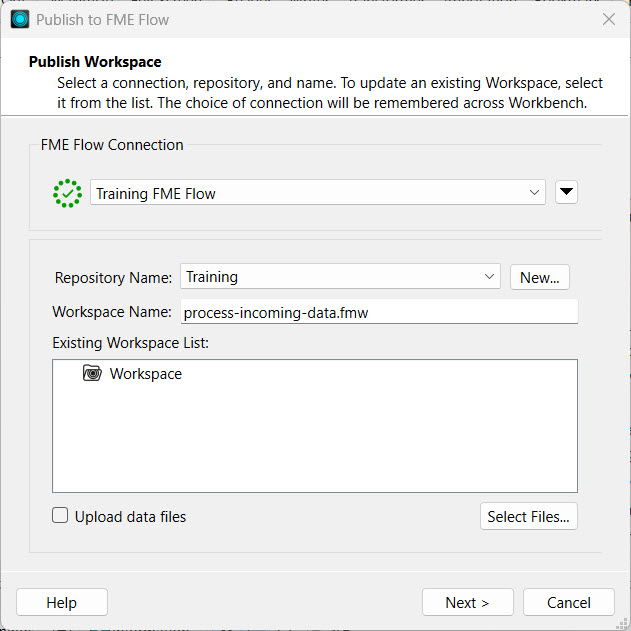This screenshot has width=631, height=631.
Task: Click the green connection status icon
Action: 67,193
